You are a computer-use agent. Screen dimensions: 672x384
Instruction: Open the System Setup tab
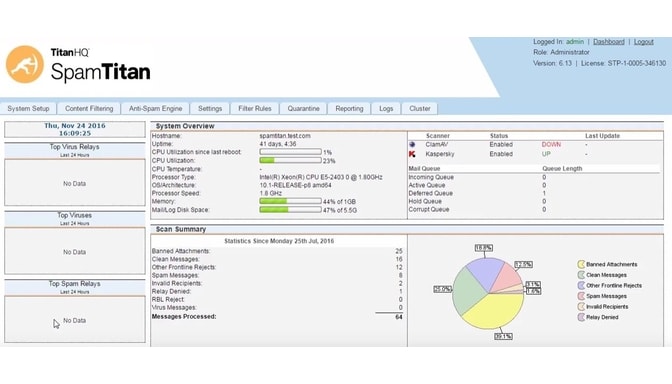click(x=28, y=108)
